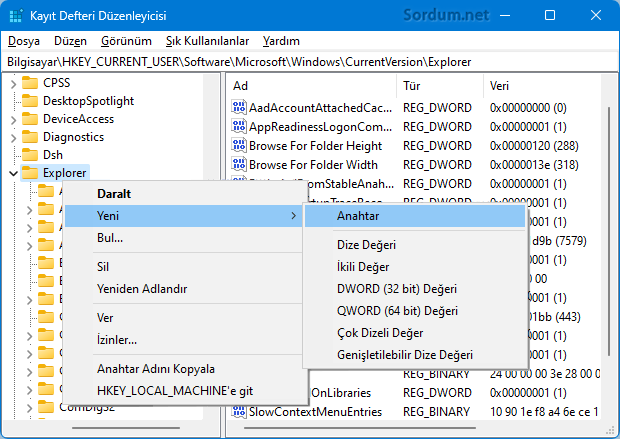Viewport: 620px width, 439px height.
Task: Click the Registry Editor app icon in title bar
Action: [x=16, y=16]
